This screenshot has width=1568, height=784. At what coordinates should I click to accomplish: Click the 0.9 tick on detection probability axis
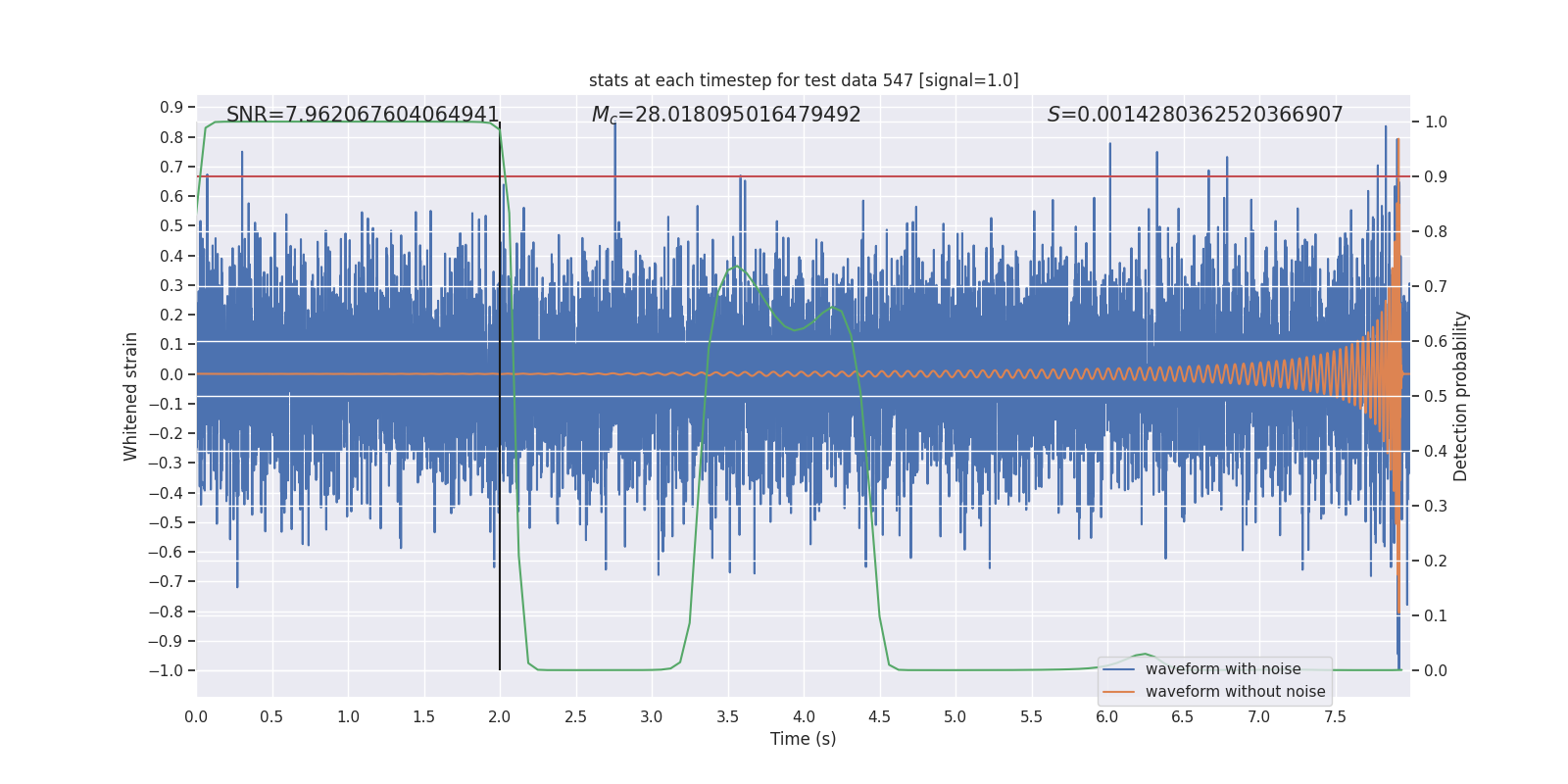pos(1436,177)
